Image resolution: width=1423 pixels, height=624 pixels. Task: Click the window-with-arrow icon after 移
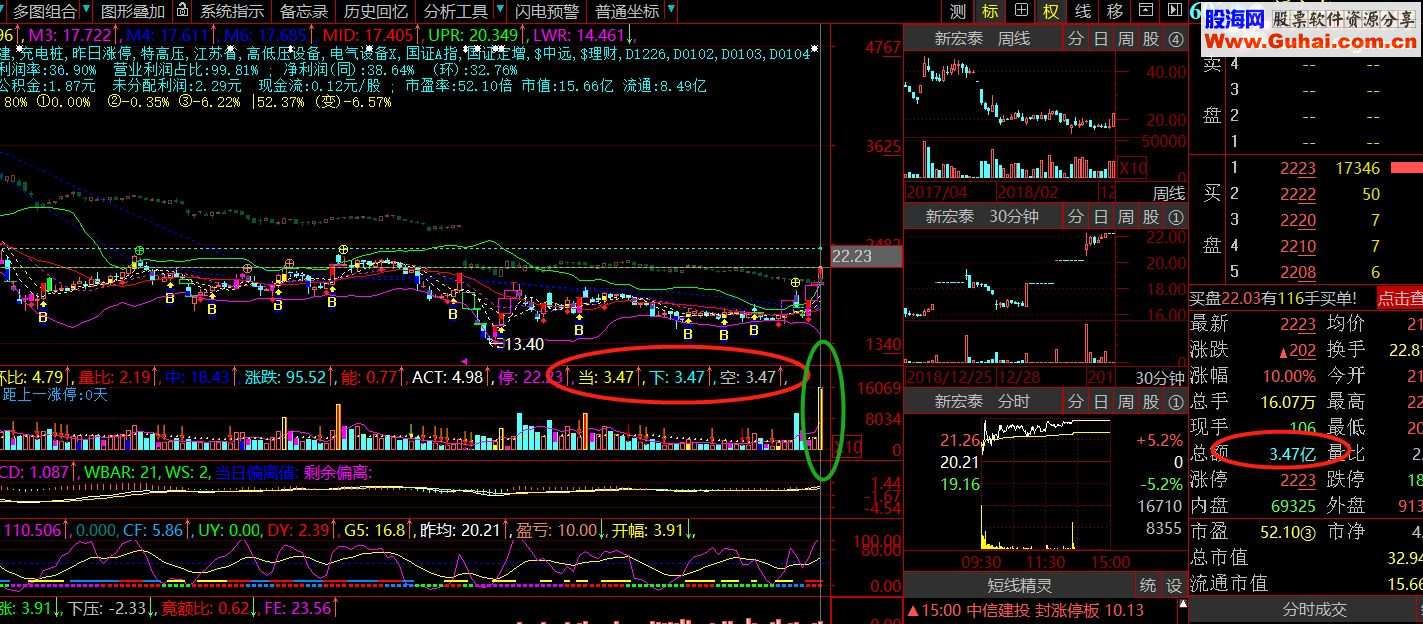pyautogui.click(x=1146, y=11)
